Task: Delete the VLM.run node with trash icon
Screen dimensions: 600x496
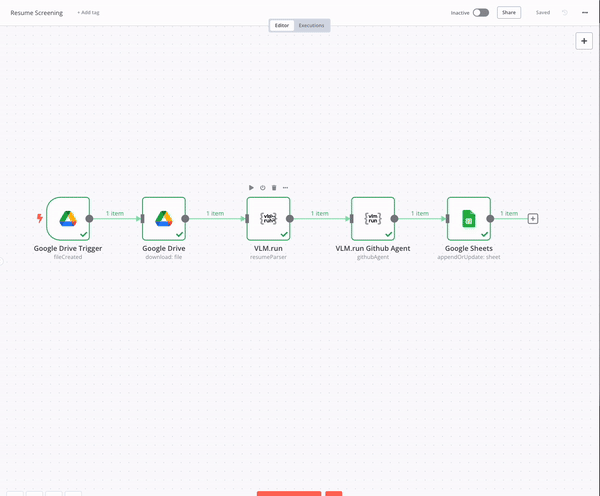Action: click(274, 188)
